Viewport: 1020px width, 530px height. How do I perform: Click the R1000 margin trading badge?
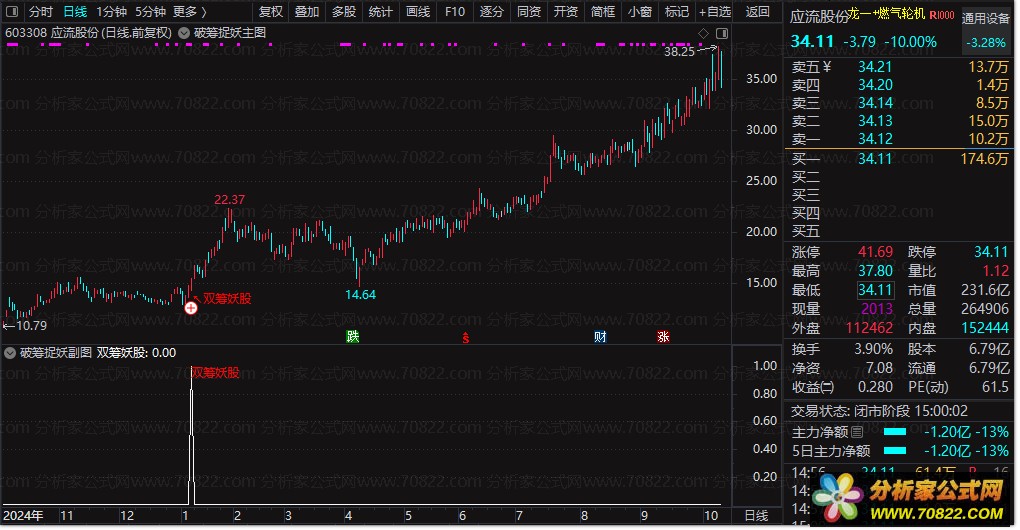941,15
